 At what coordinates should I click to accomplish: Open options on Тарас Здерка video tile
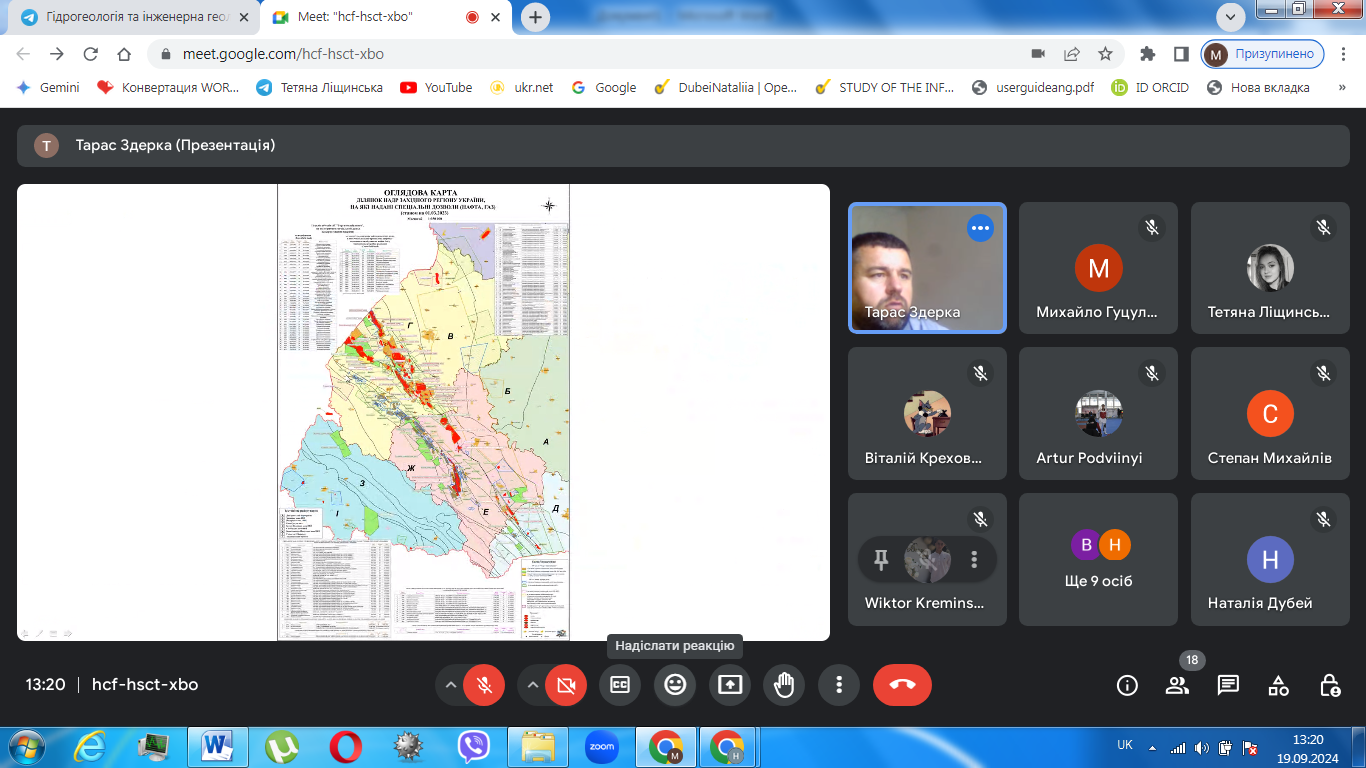pos(980,228)
